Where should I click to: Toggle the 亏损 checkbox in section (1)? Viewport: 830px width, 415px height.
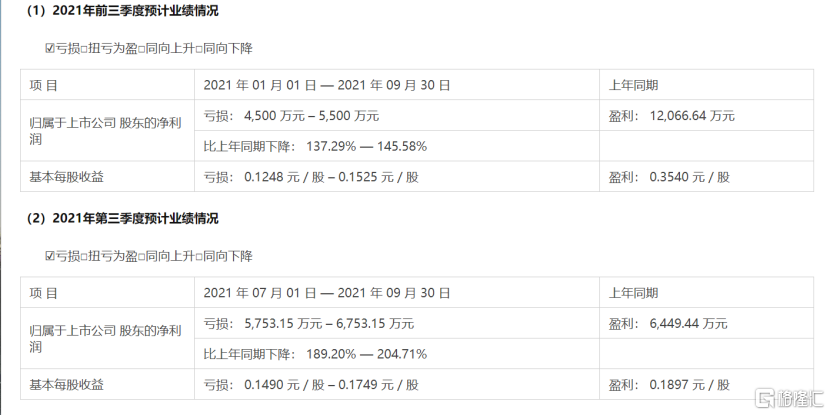tap(50, 48)
